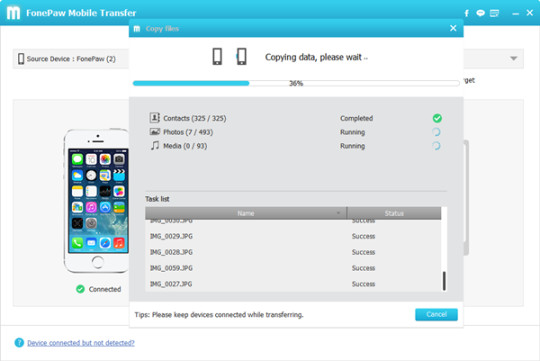Click the Connected status label
The image size is (540, 361).
tap(105, 289)
